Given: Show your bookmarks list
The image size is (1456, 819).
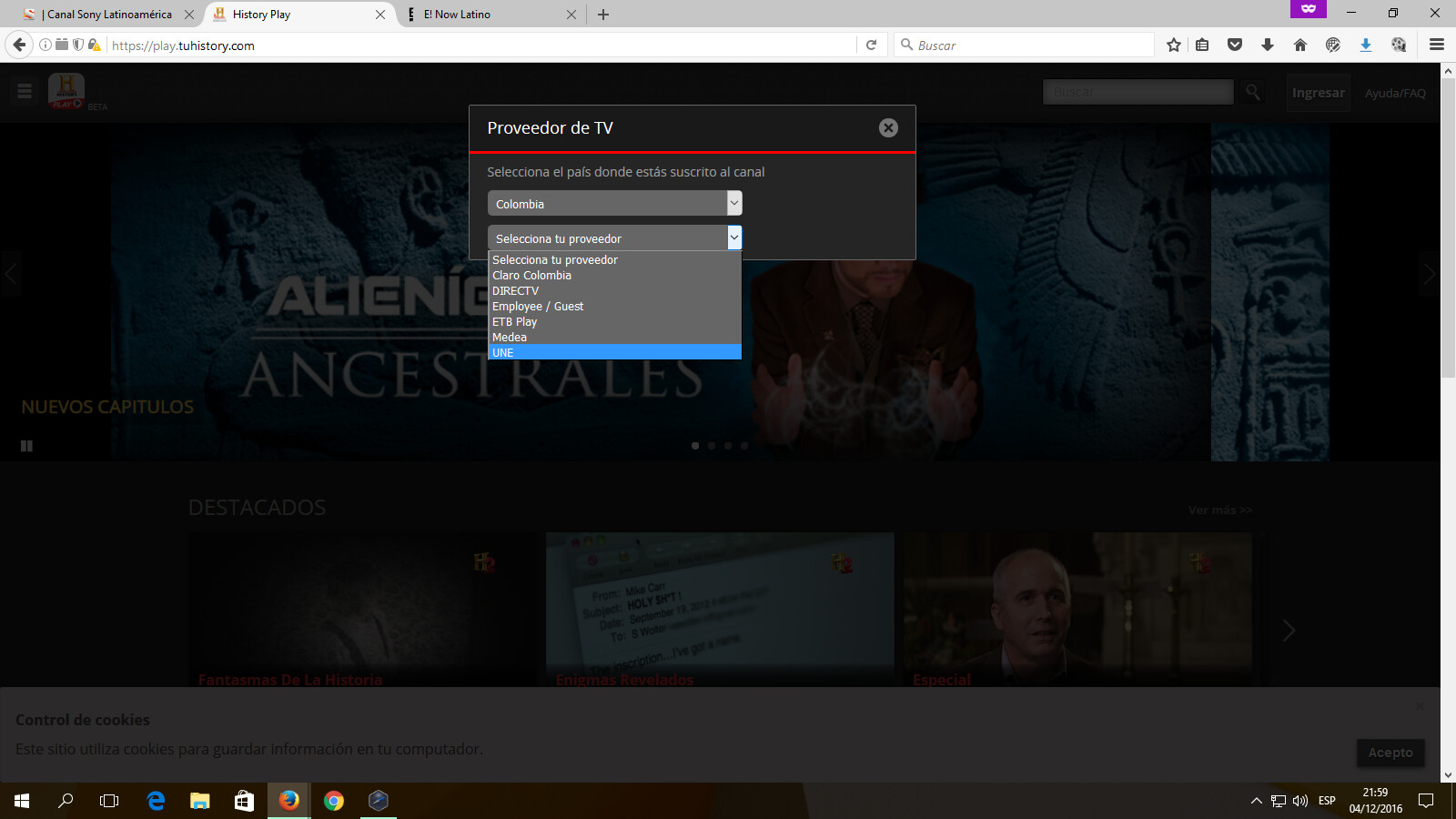Looking at the screenshot, I should coord(1202,45).
